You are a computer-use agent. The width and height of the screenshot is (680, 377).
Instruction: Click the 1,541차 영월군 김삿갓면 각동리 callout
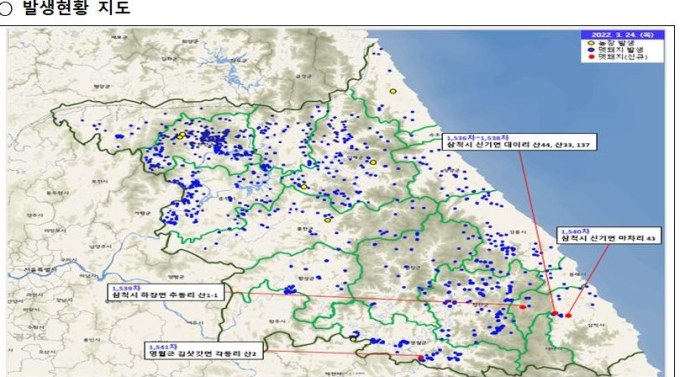click(203, 351)
